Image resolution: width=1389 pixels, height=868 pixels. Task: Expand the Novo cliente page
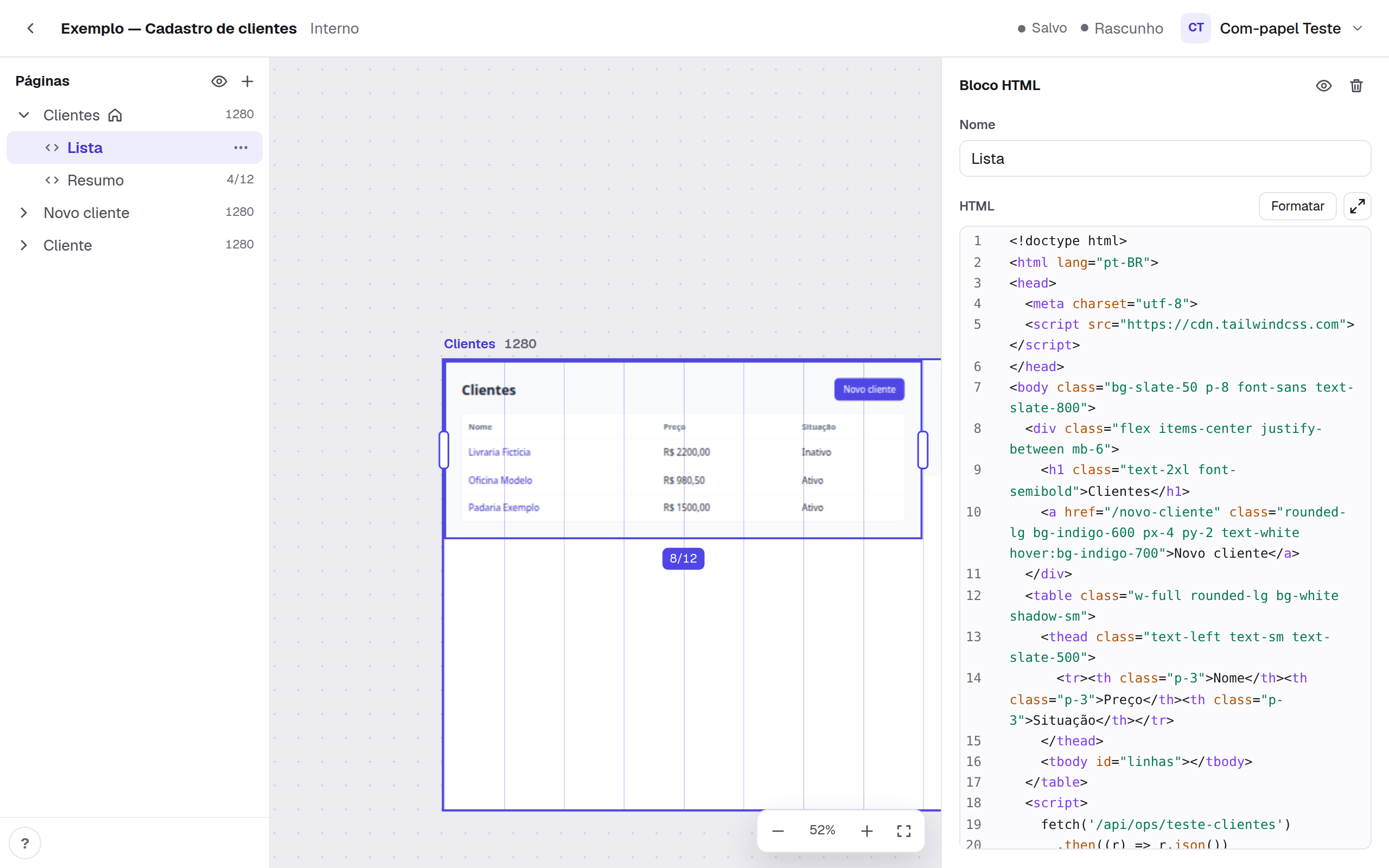click(23, 213)
